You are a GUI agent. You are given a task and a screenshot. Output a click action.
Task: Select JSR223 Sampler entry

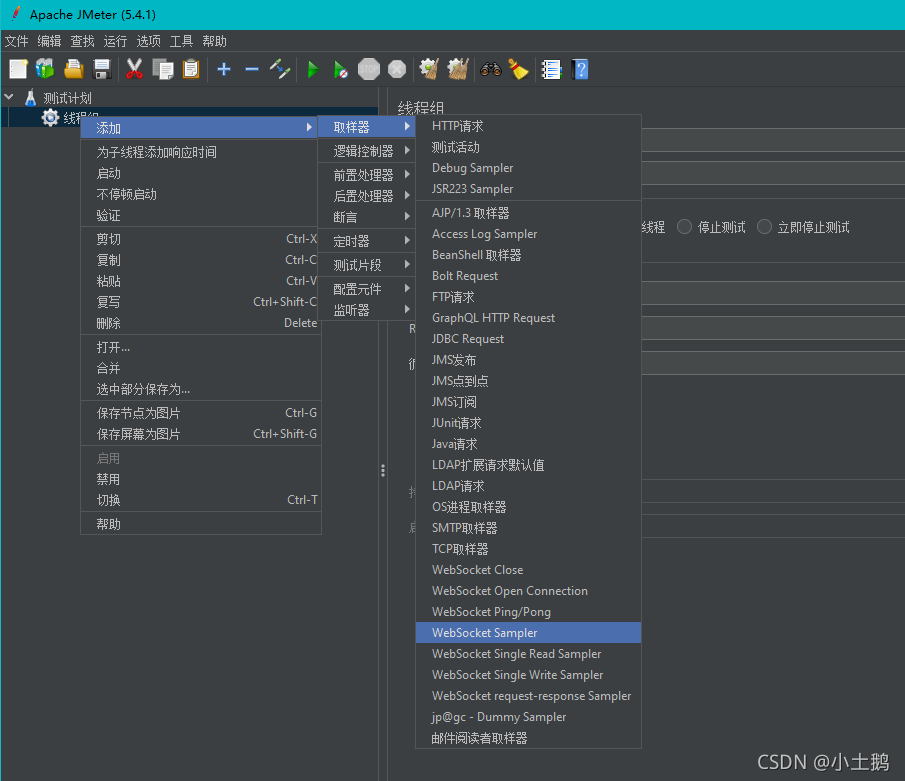(x=528, y=188)
